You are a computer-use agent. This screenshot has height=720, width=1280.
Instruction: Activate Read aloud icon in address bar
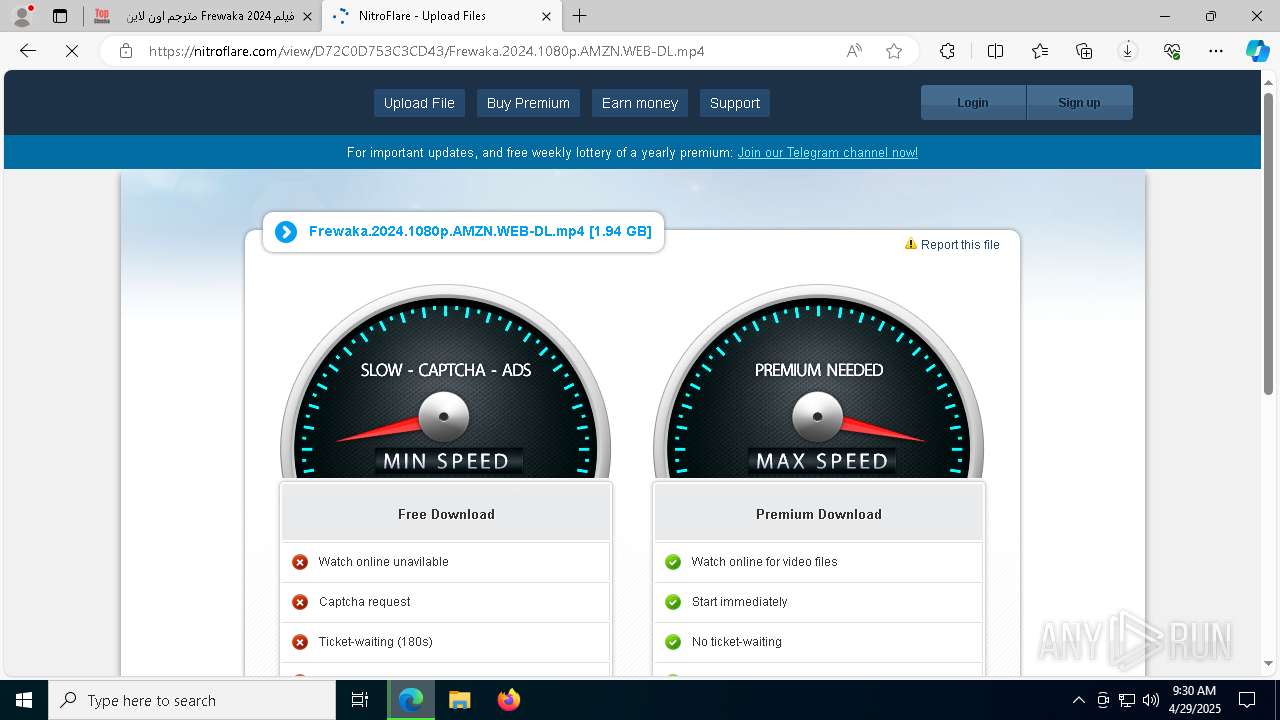click(x=854, y=51)
